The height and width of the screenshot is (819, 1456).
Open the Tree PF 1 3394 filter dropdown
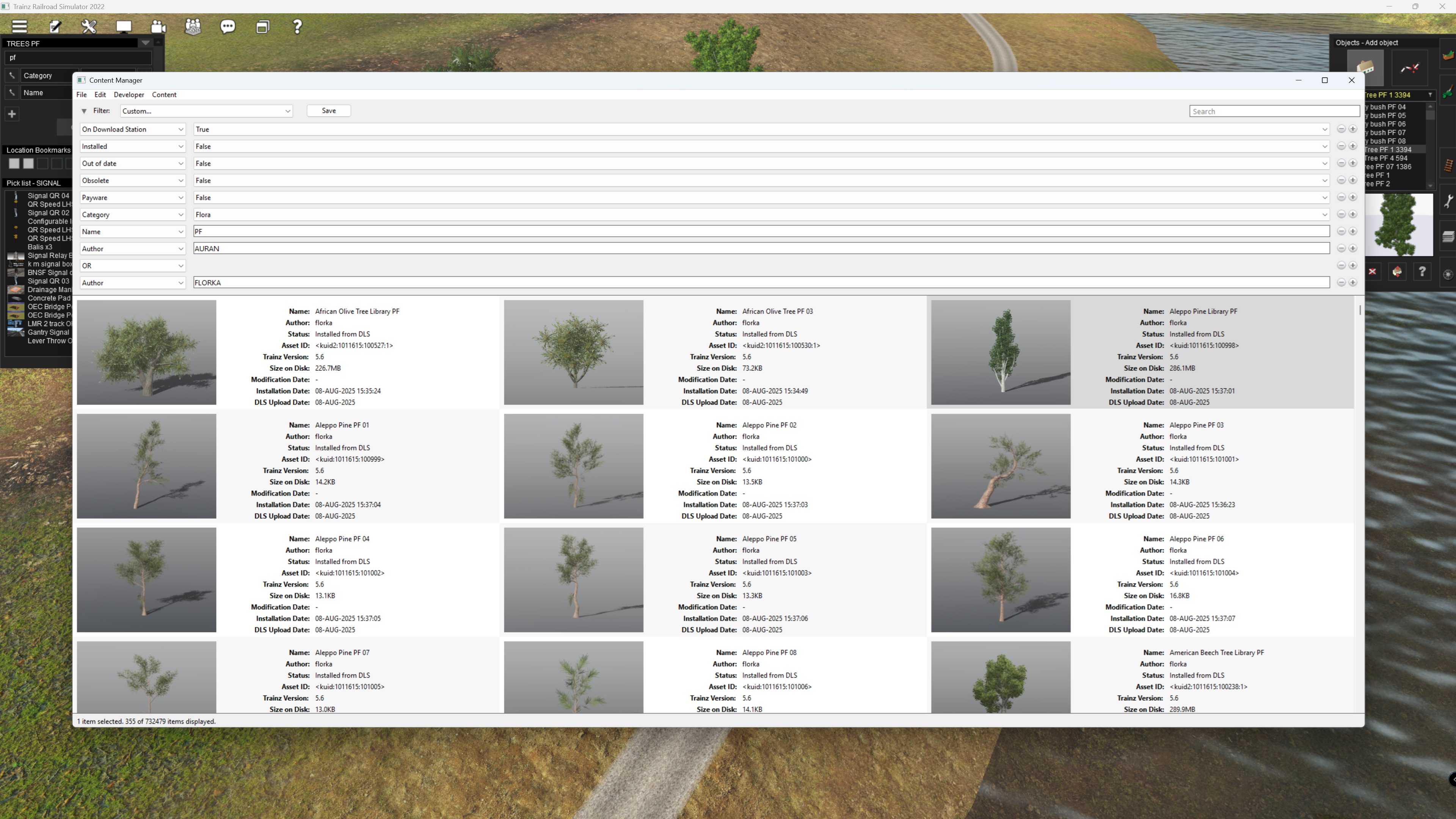pos(1430,95)
